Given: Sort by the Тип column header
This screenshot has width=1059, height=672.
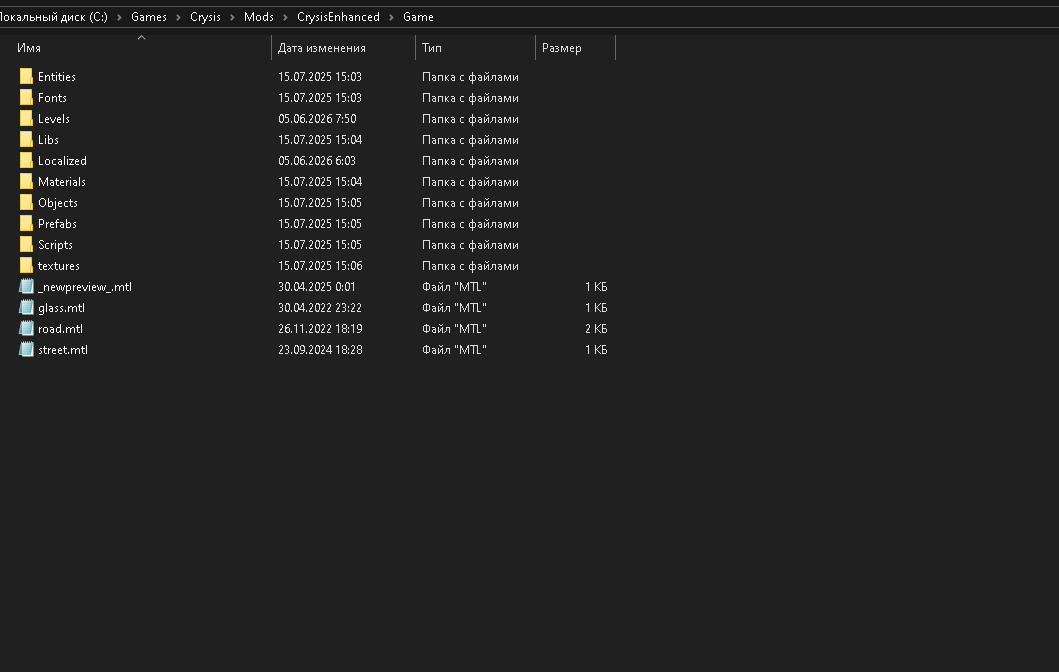Looking at the screenshot, I should (x=432, y=48).
